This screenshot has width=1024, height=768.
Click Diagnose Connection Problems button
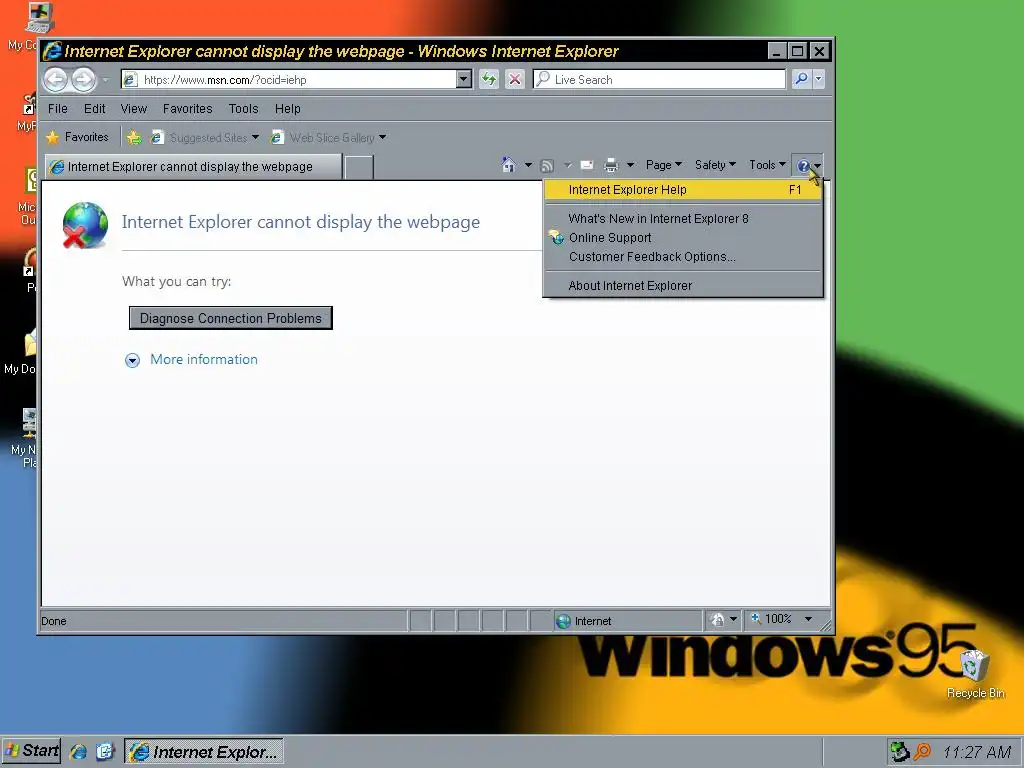[231, 318]
